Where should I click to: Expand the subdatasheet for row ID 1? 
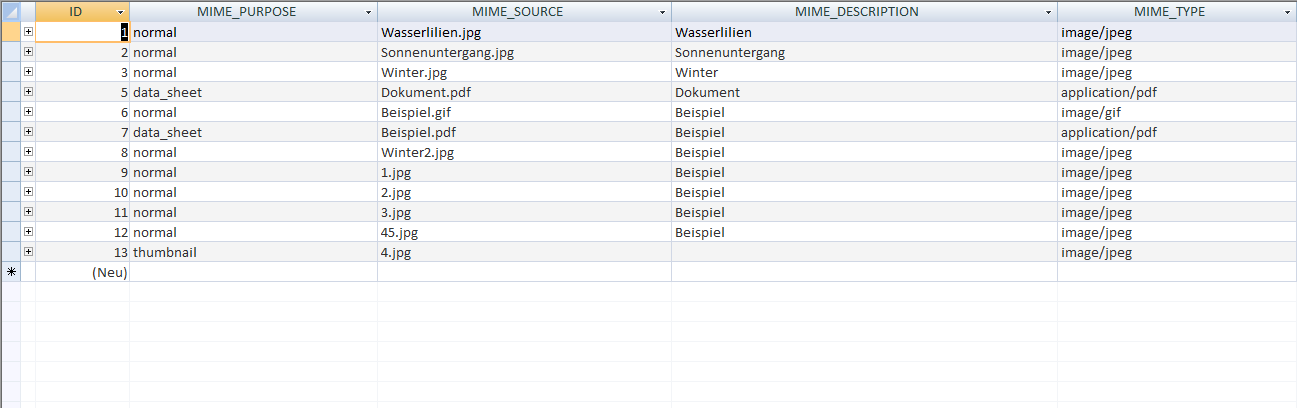click(x=28, y=32)
